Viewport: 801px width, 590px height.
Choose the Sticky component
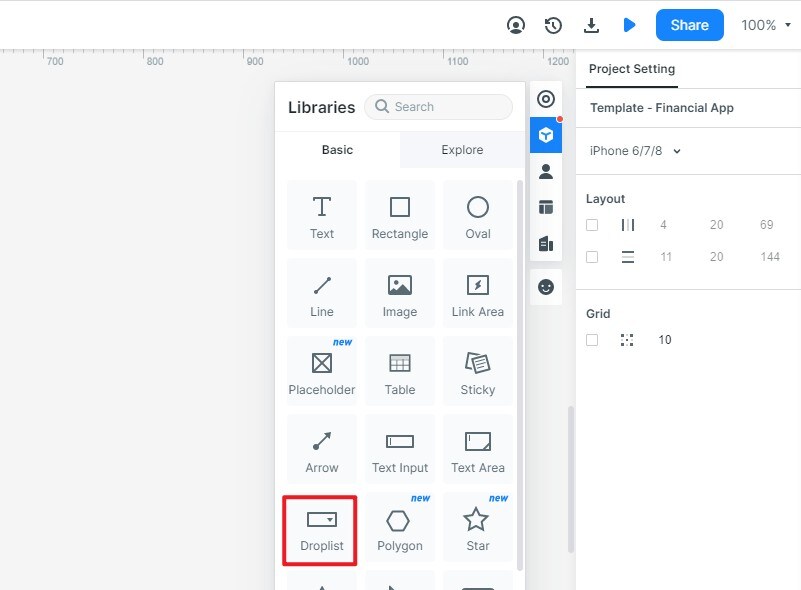coord(478,370)
